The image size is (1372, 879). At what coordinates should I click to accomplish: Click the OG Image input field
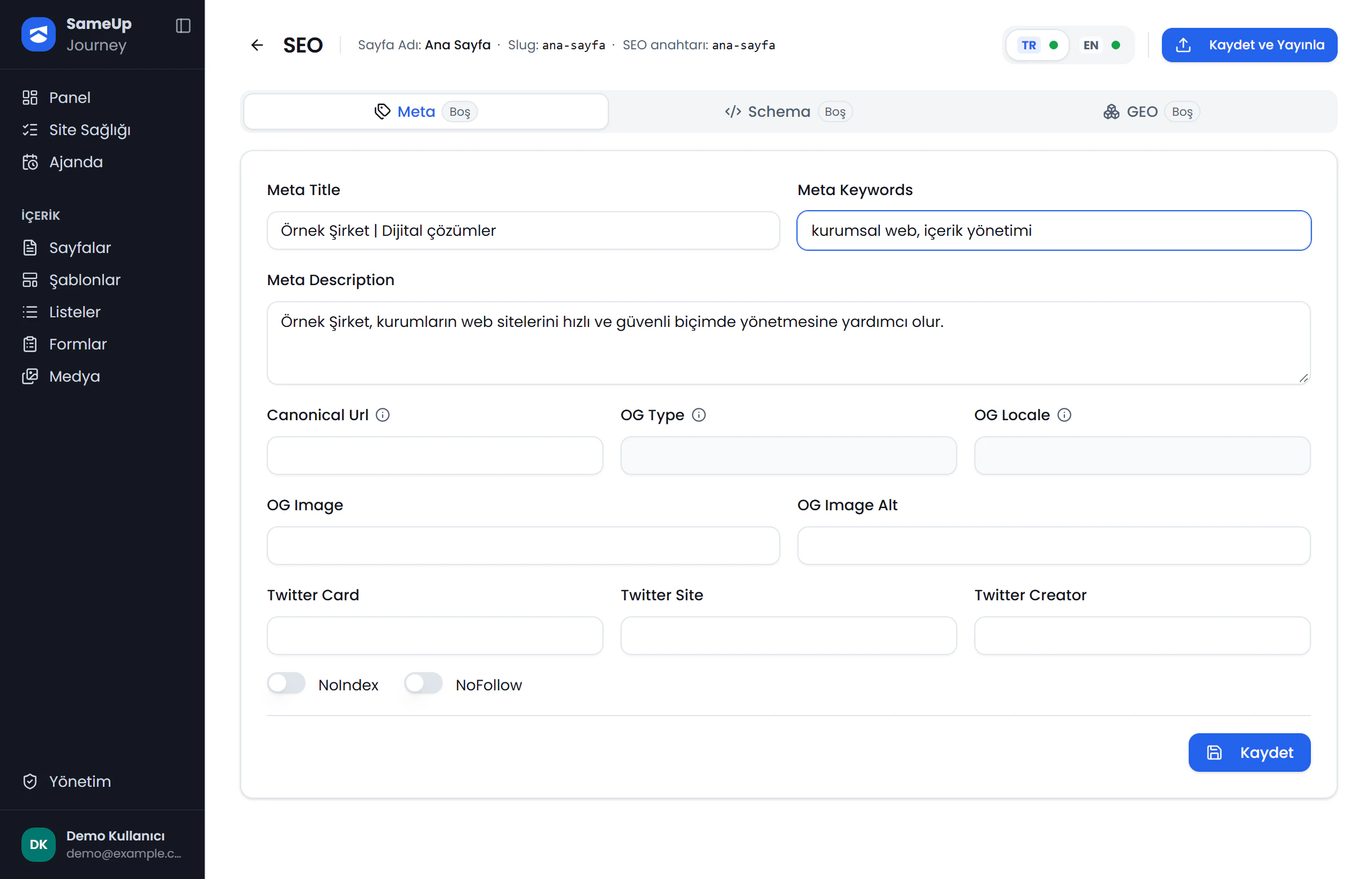(524, 546)
